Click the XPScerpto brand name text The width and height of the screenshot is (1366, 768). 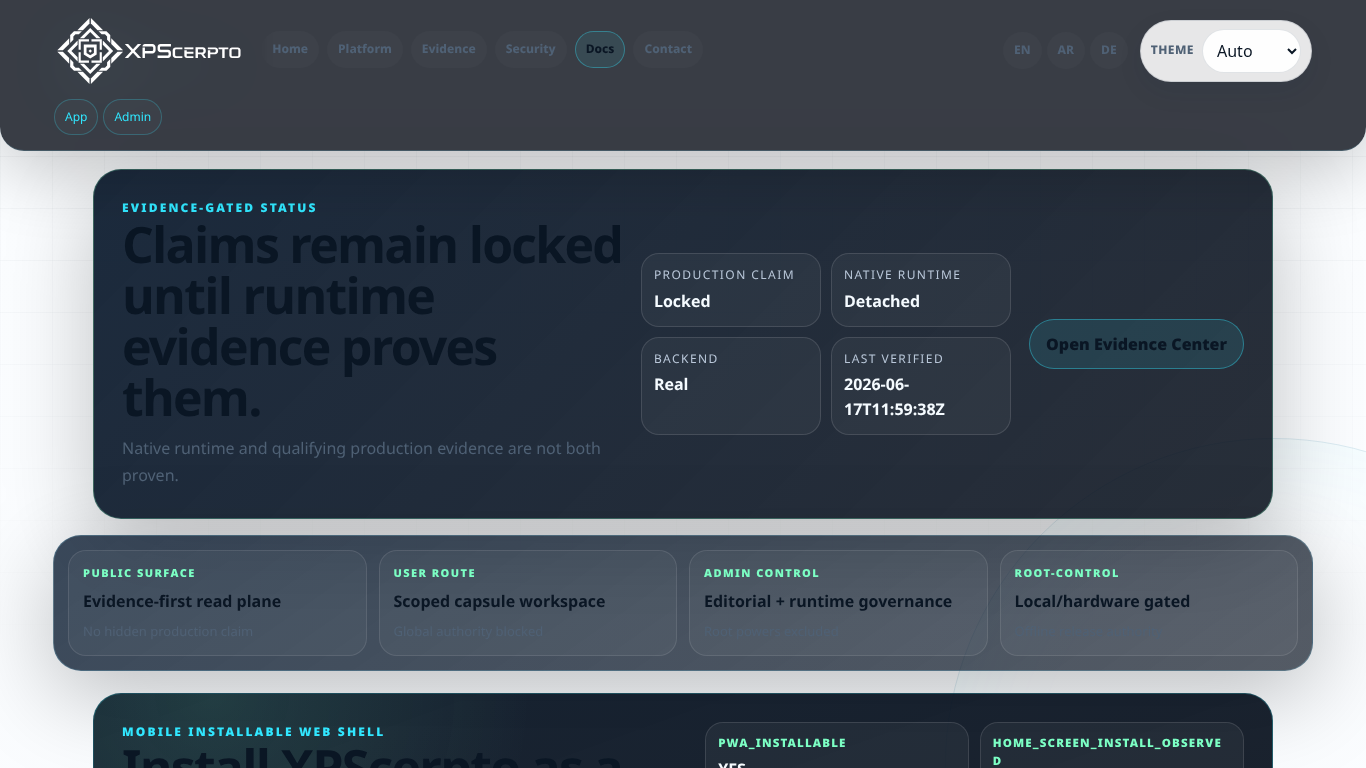coord(182,51)
